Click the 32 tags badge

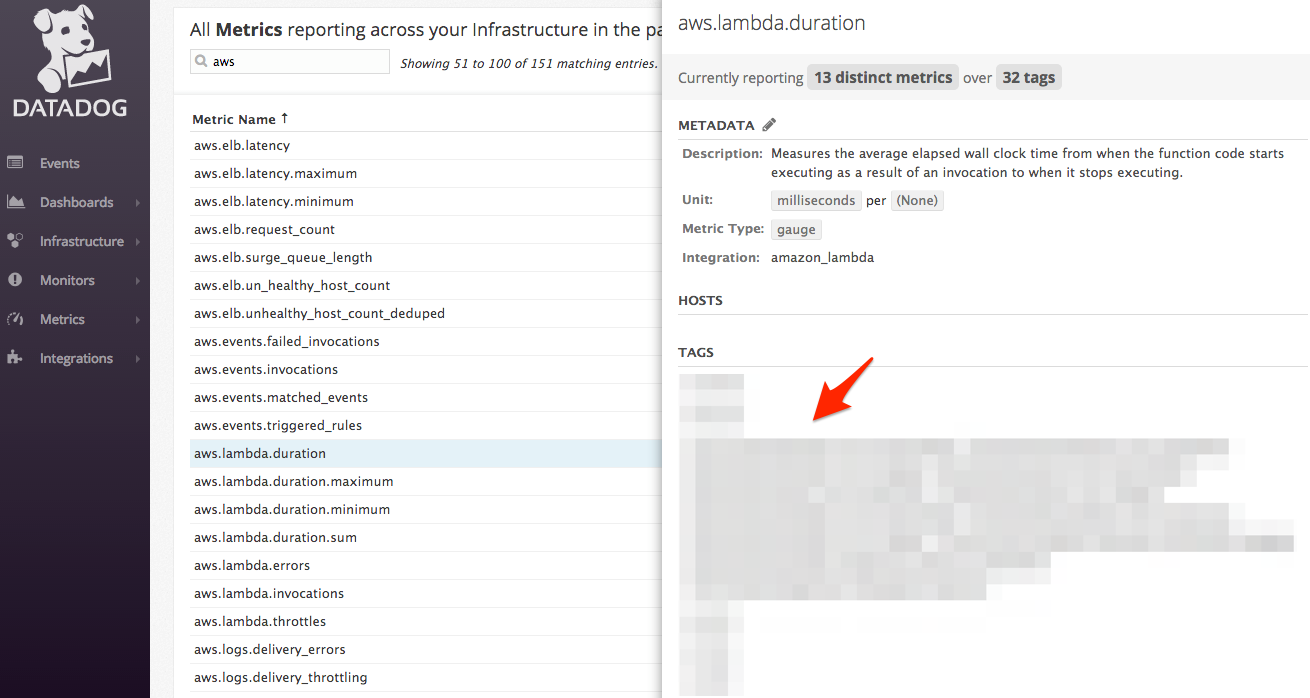(x=1028, y=78)
